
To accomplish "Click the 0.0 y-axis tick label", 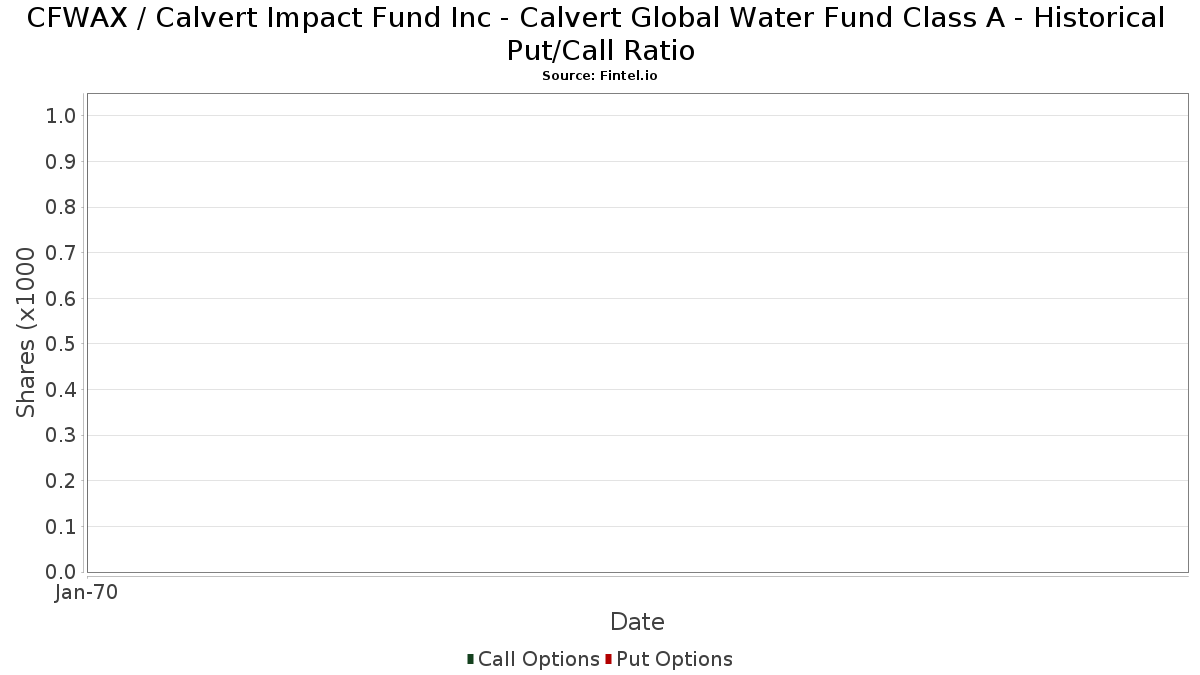I will tap(61, 572).
